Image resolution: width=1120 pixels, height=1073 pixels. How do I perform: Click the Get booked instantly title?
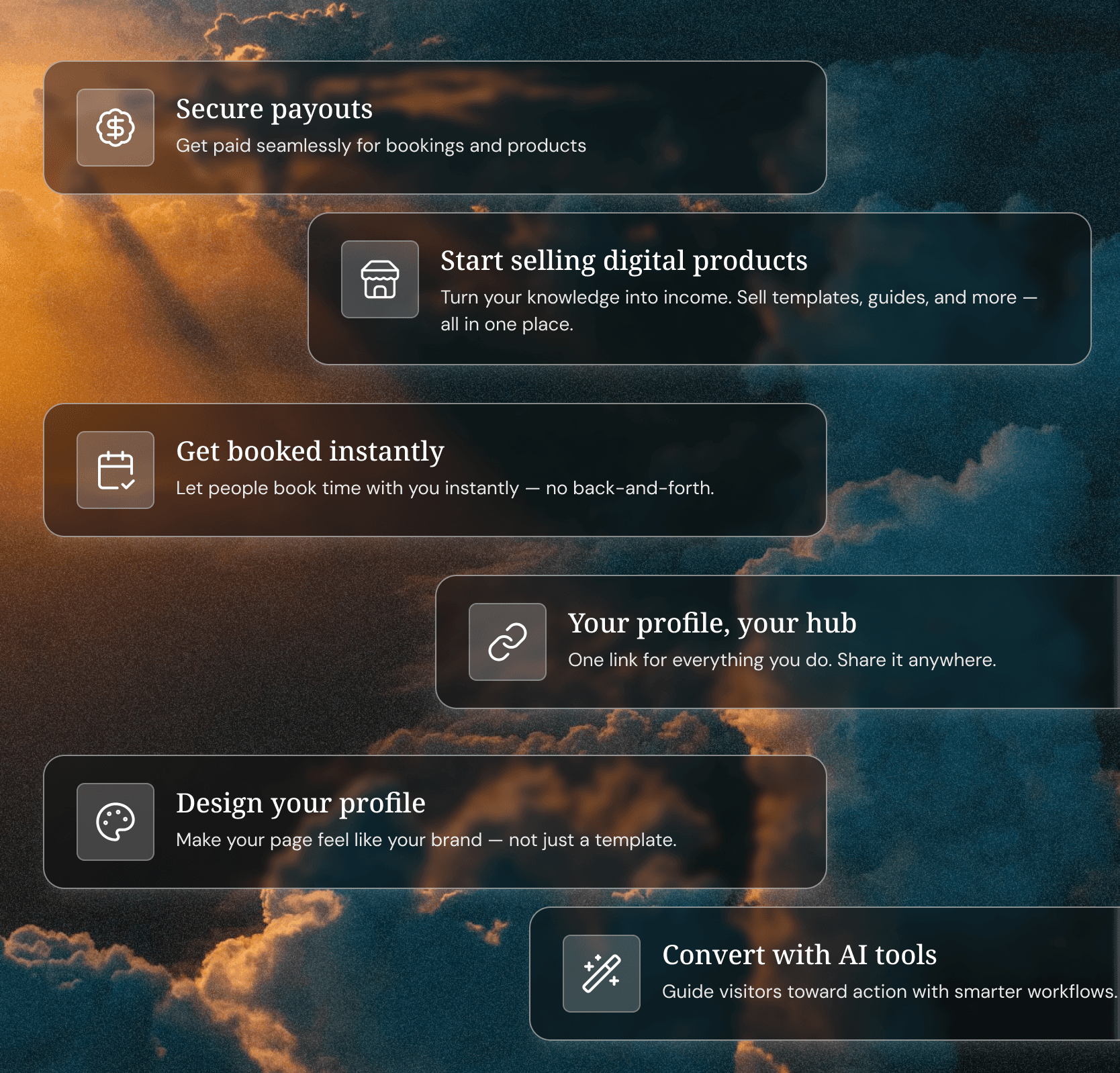coord(310,452)
